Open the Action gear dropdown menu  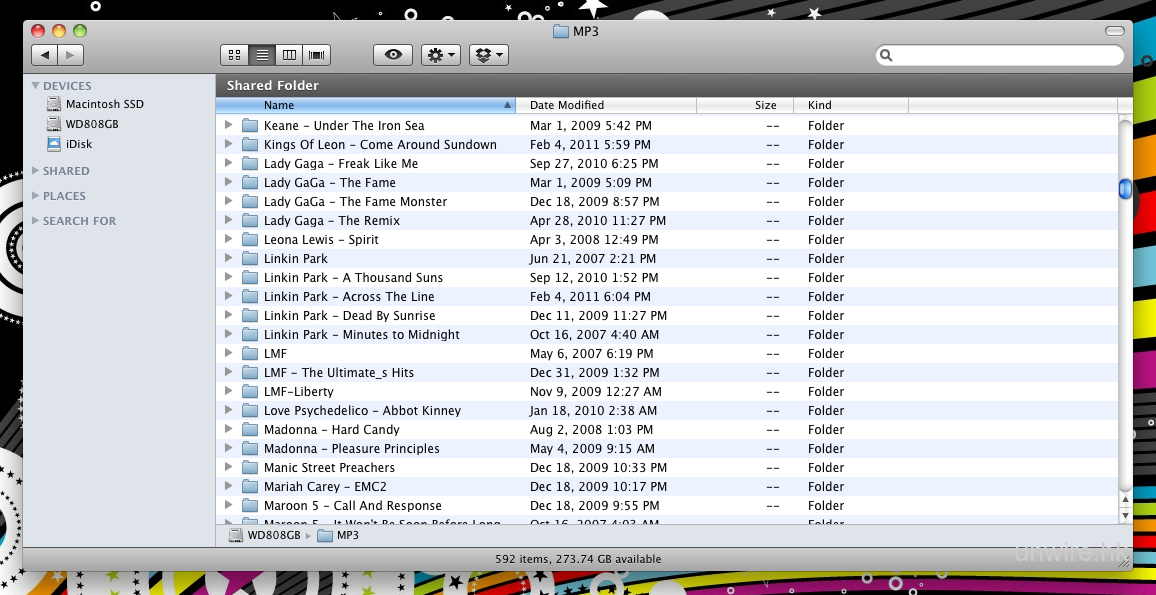pyautogui.click(x=441, y=55)
